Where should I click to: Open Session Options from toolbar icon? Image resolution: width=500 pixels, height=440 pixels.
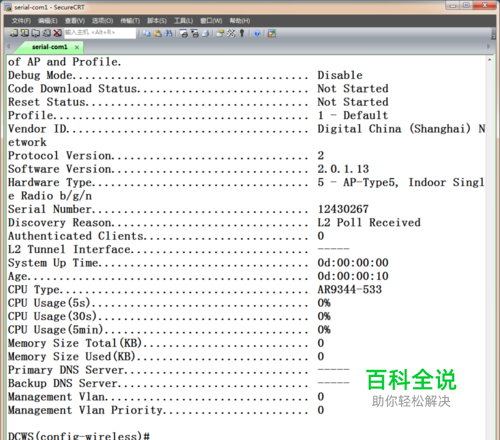pos(220,33)
